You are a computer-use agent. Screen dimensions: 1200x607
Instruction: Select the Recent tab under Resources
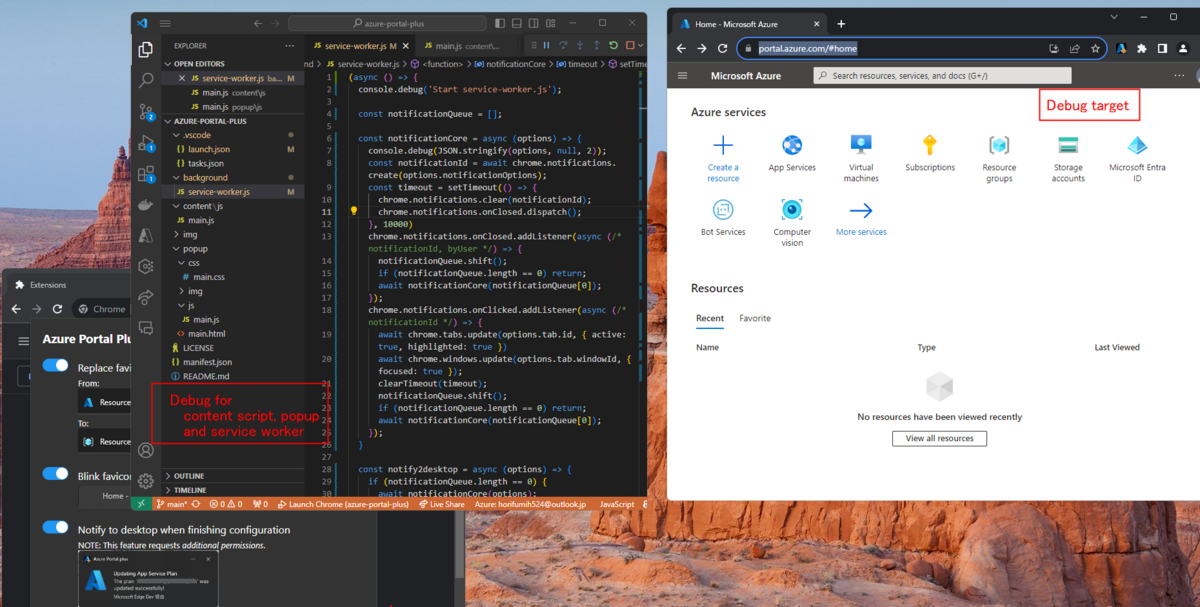710,318
